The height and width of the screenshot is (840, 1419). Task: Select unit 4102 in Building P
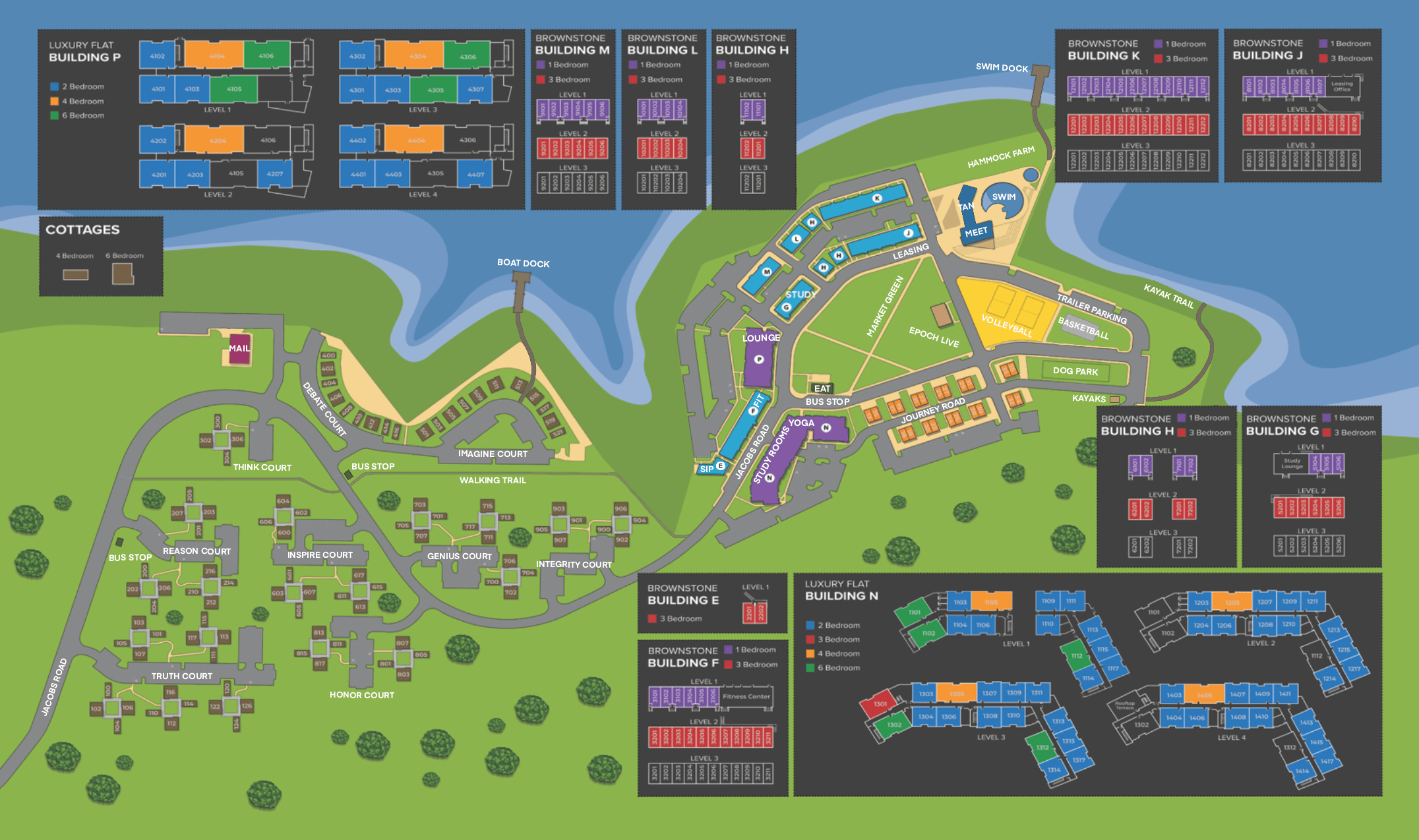pos(158,56)
